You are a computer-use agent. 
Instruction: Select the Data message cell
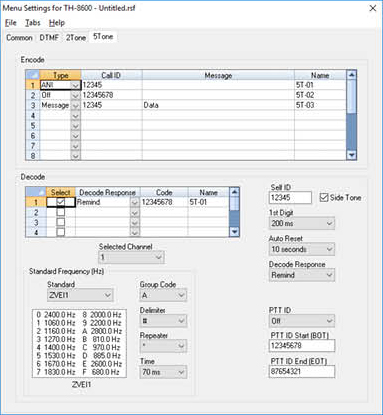point(218,105)
